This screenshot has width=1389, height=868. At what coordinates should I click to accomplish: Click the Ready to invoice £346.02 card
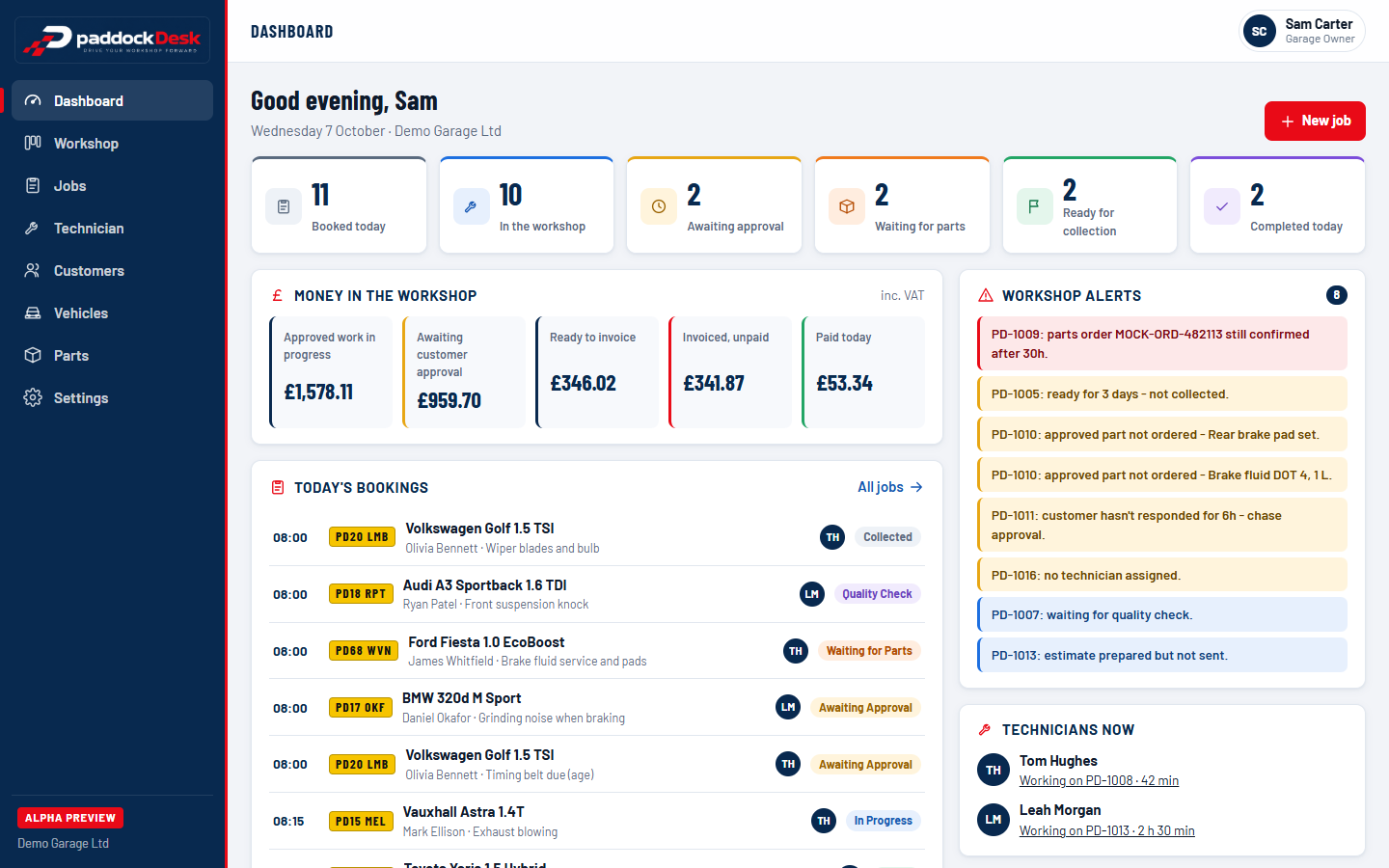pos(597,372)
